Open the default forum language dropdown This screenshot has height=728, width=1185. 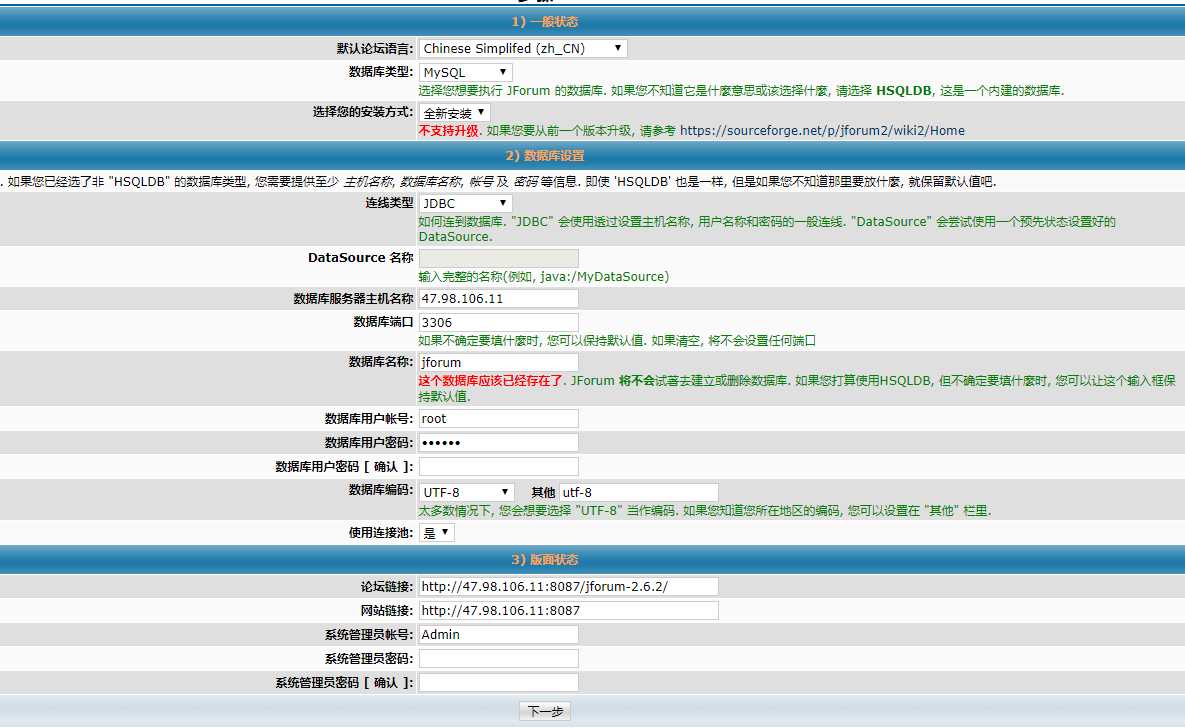[x=523, y=48]
